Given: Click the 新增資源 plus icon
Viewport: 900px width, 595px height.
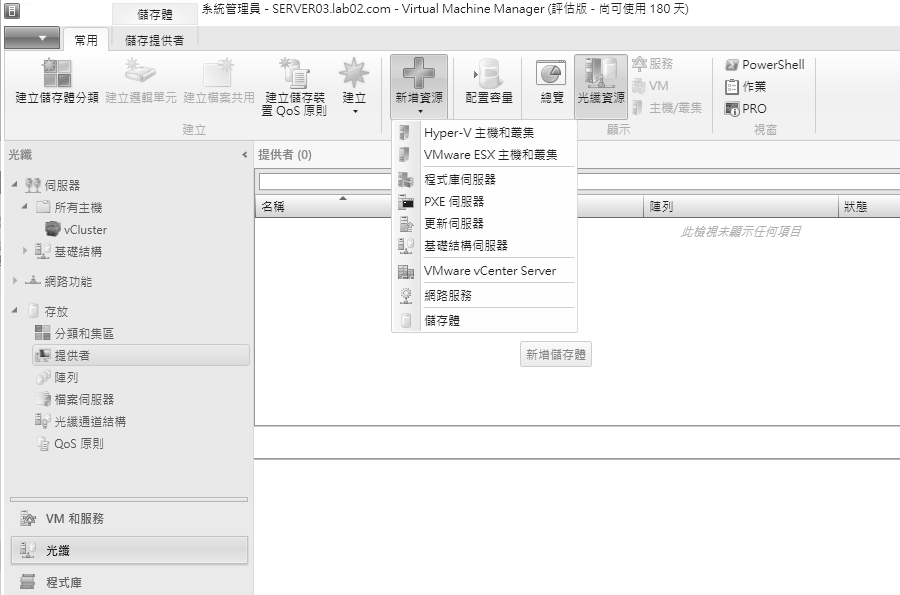Looking at the screenshot, I should tap(419, 72).
